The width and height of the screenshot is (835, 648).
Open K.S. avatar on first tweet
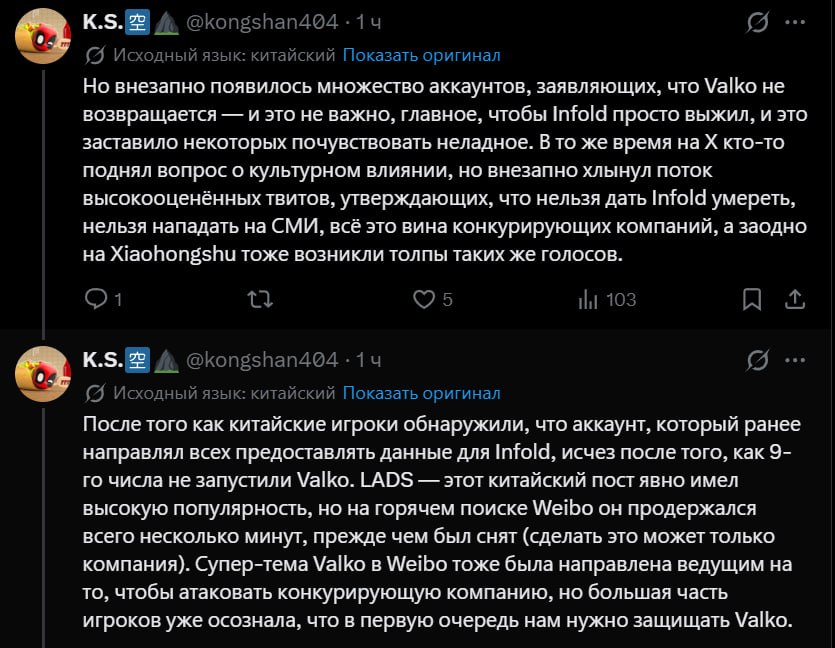pos(43,36)
